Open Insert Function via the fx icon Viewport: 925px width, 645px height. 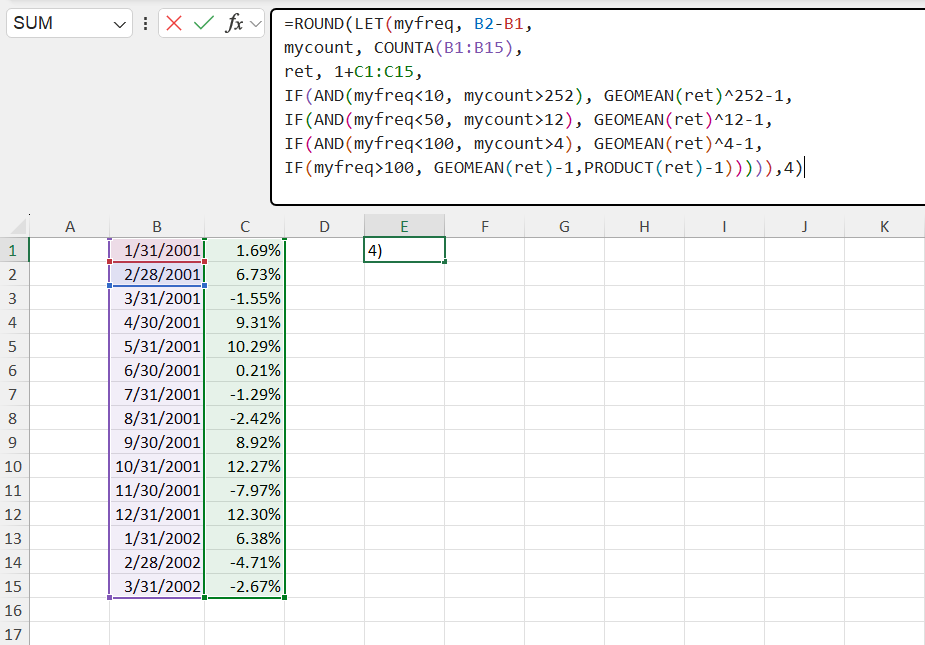tap(234, 23)
